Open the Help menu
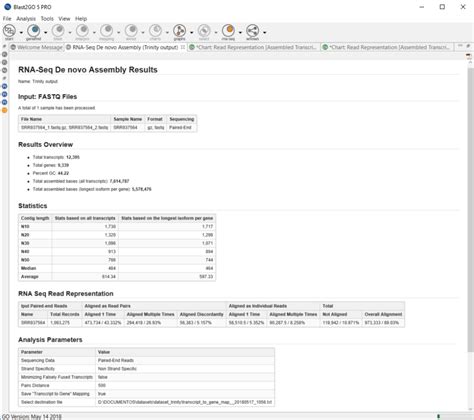This screenshot has width=474, height=420. click(81, 19)
